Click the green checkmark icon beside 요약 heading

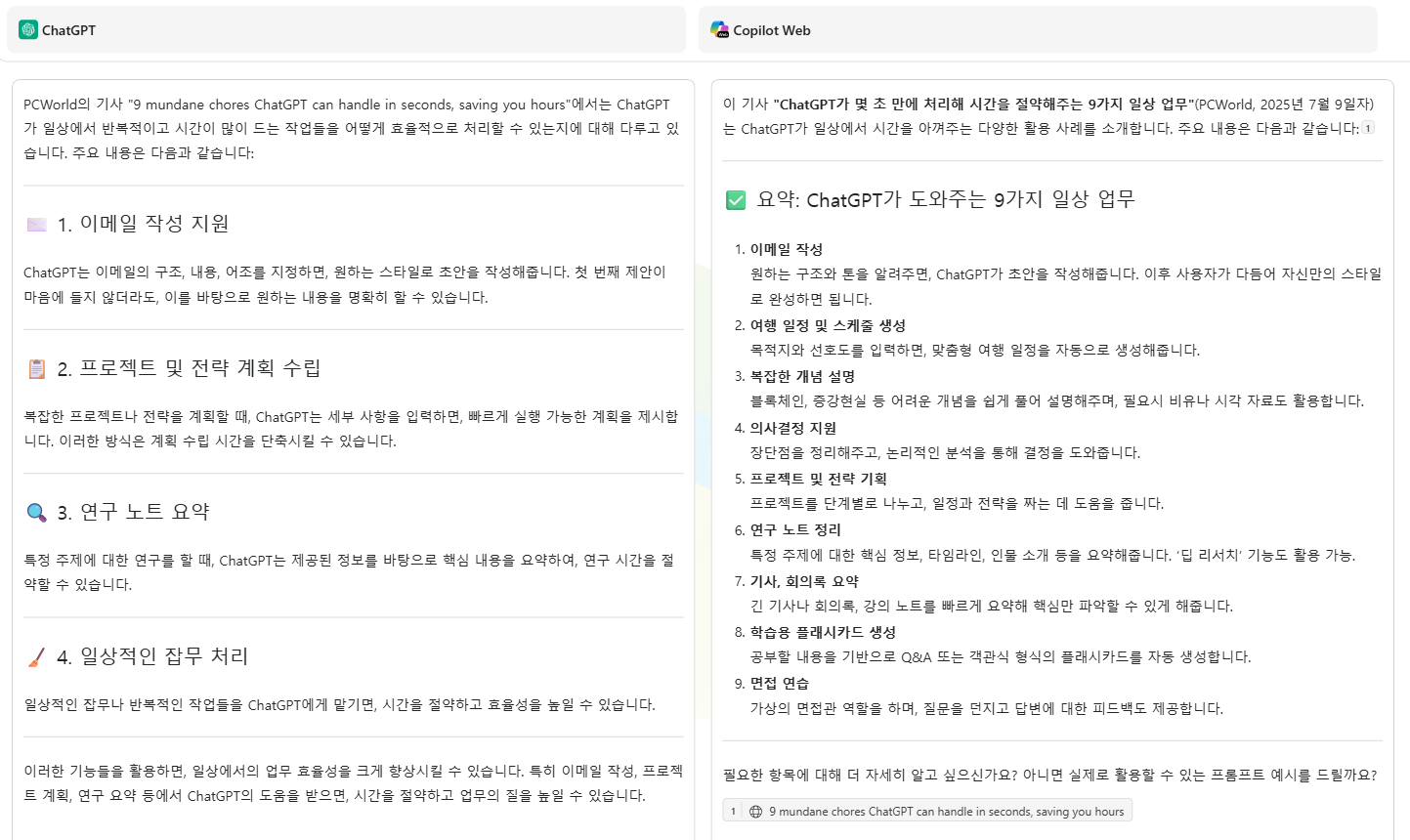coord(736,200)
